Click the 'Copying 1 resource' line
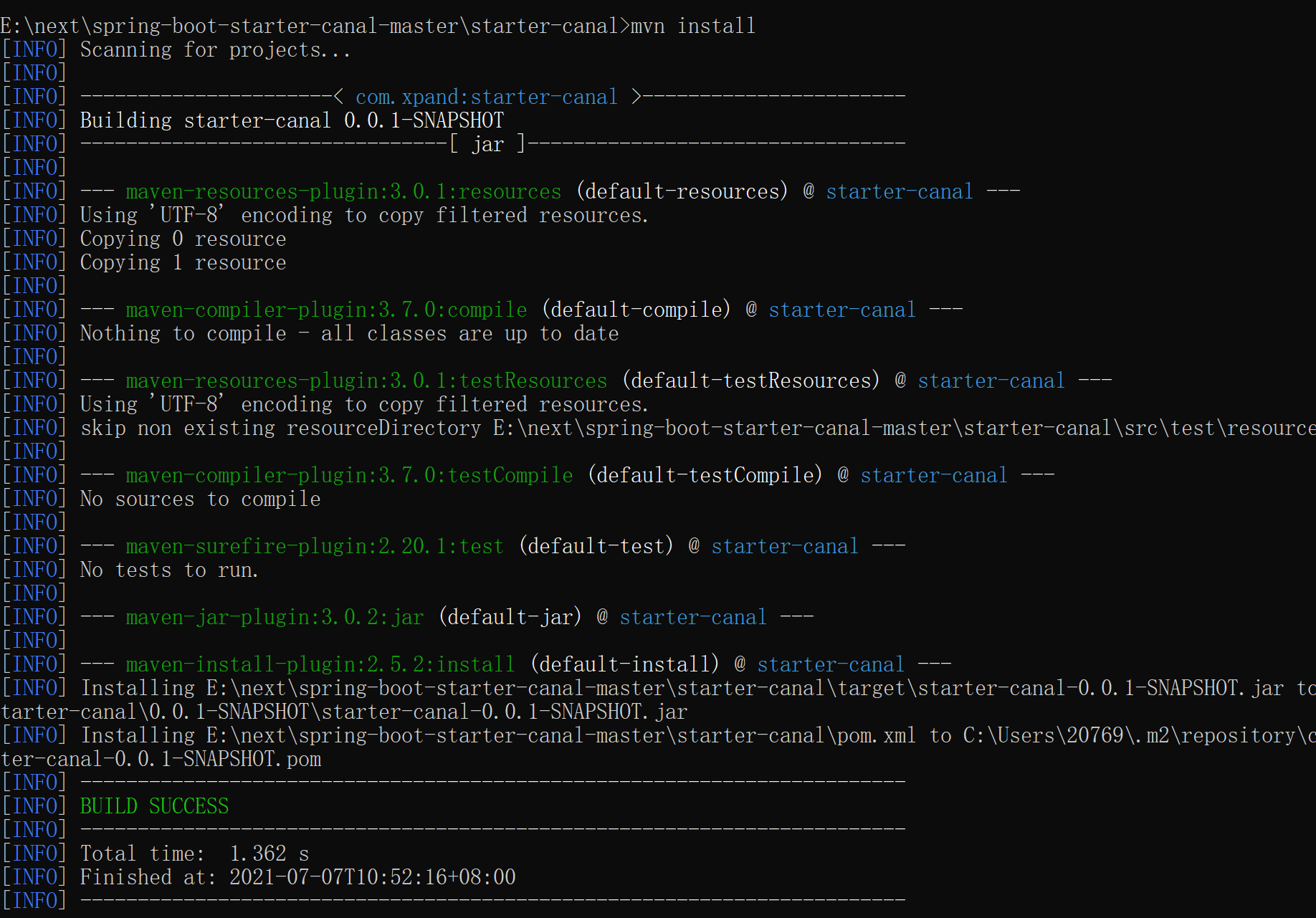1316x918 pixels. click(183, 263)
